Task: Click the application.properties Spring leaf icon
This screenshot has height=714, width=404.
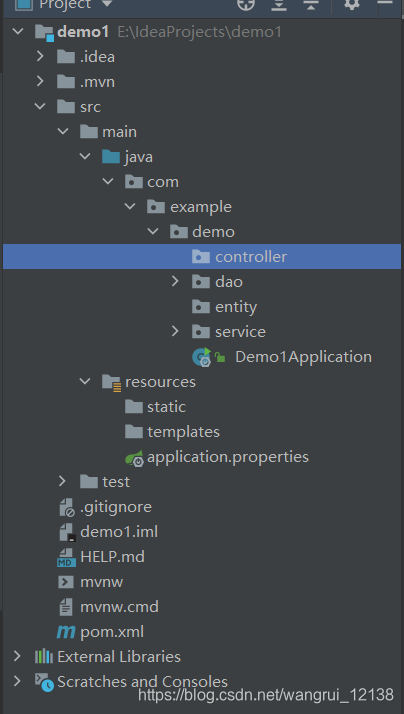Action: 134,457
